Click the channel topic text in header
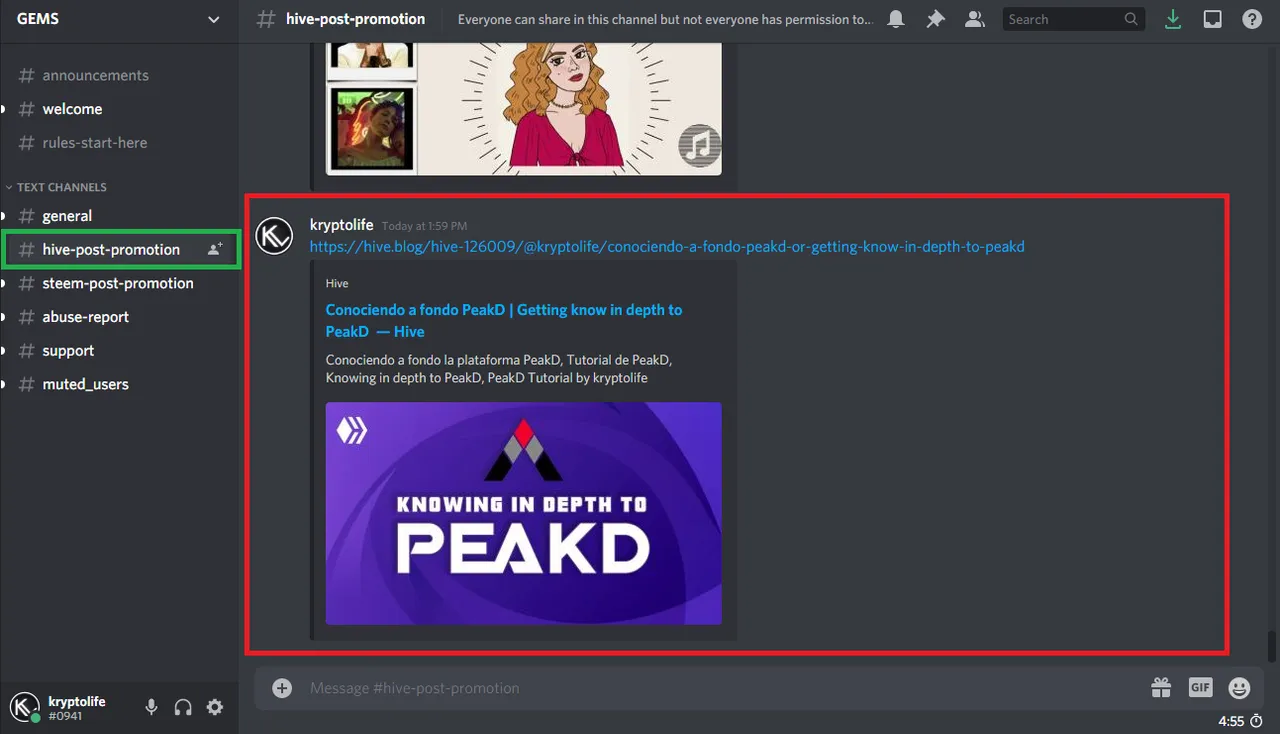The image size is (1280, 734). (665, 19)
